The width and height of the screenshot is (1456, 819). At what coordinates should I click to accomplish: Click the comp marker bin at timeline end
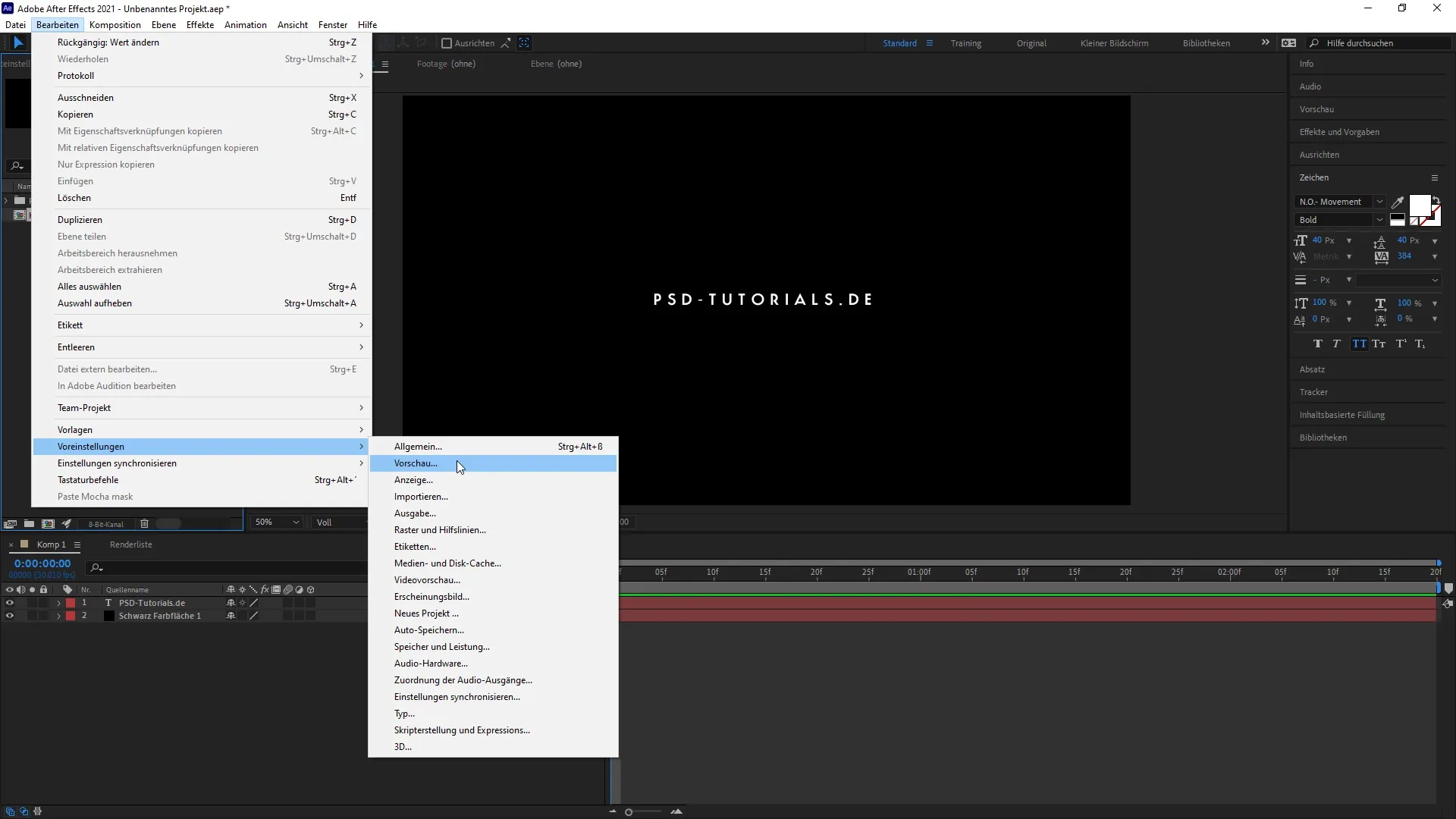click(x=1448, y=588)
